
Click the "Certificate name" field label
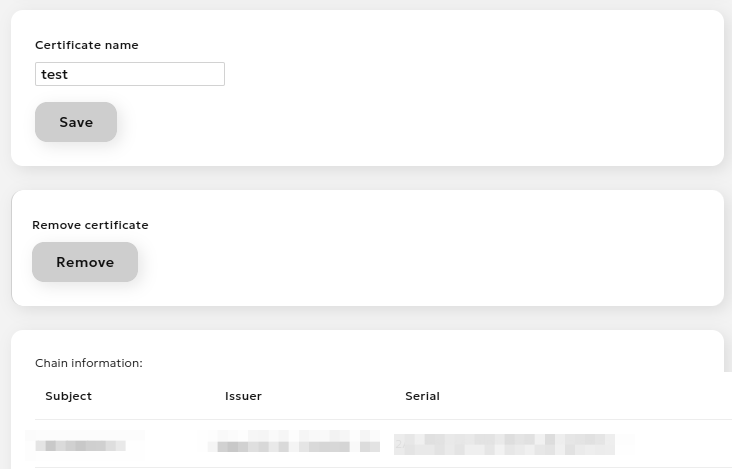(x=87, y=45)
